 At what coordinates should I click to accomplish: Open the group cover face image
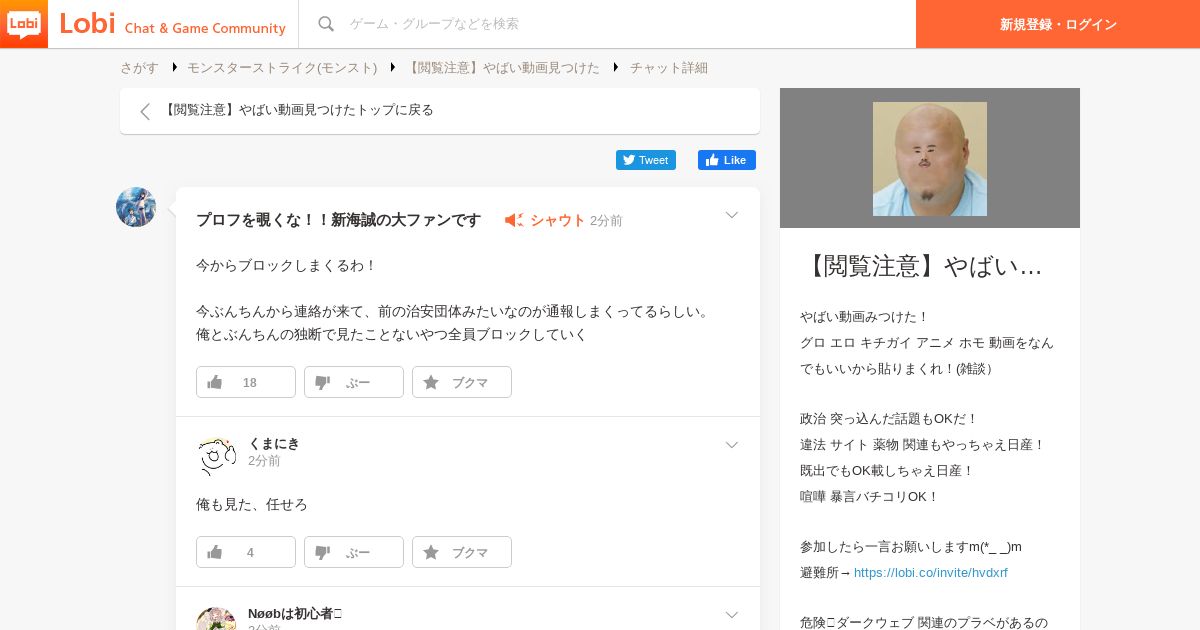[930, 159]
